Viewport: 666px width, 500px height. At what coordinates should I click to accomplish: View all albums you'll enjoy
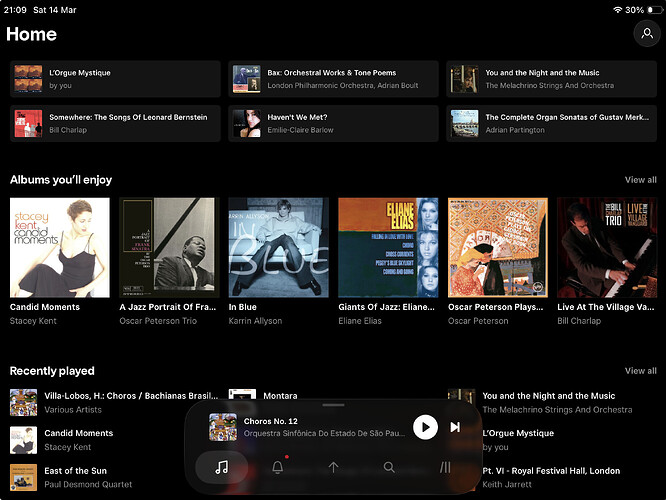[641, 180]
